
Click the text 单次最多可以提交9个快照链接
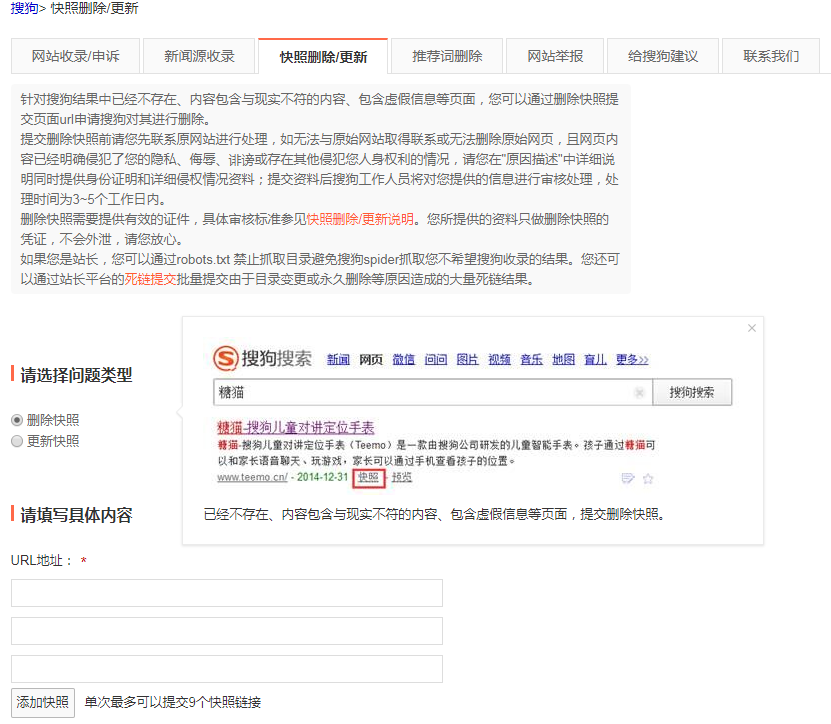173,703
